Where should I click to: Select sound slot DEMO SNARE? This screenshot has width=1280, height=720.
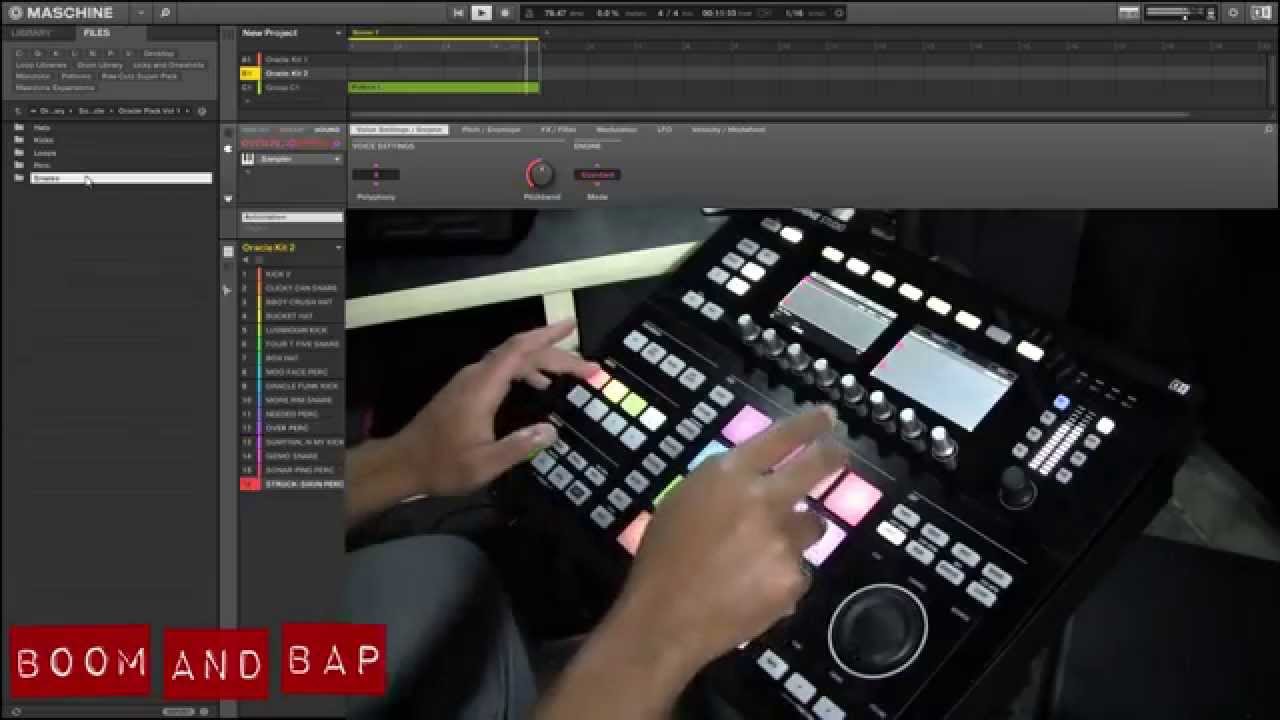[x=291, y=456]
